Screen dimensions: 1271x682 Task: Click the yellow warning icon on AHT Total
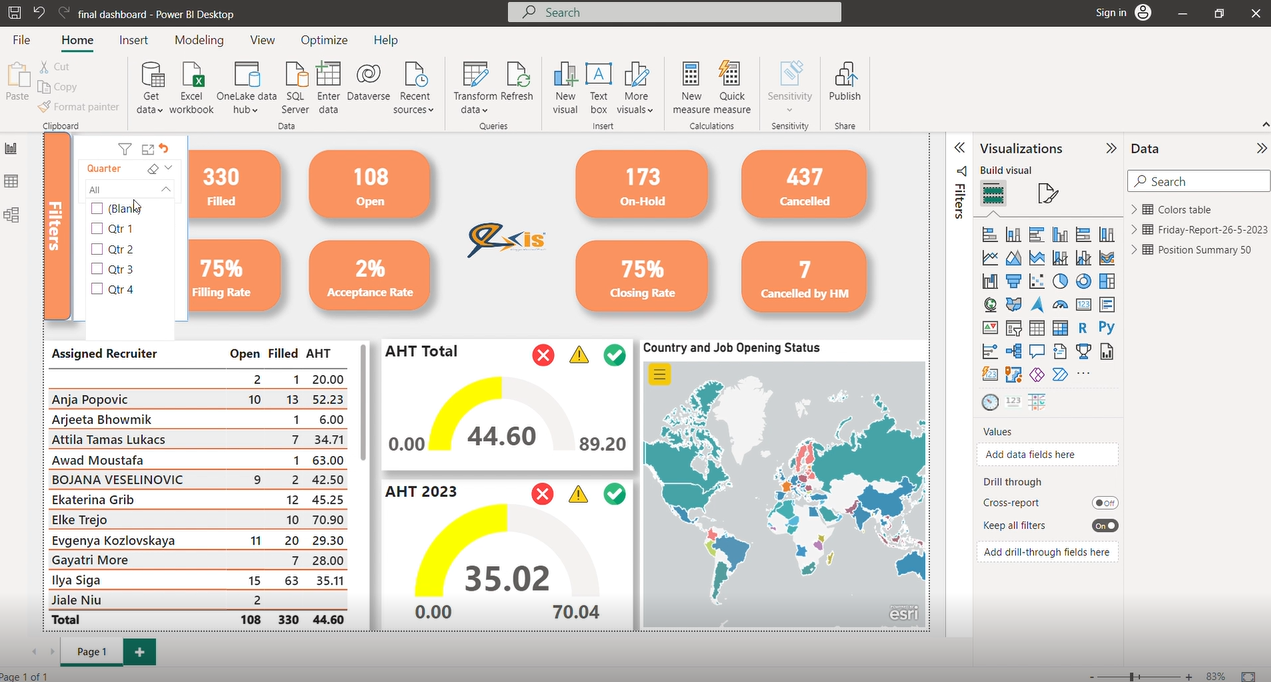[x=579, y=354]
